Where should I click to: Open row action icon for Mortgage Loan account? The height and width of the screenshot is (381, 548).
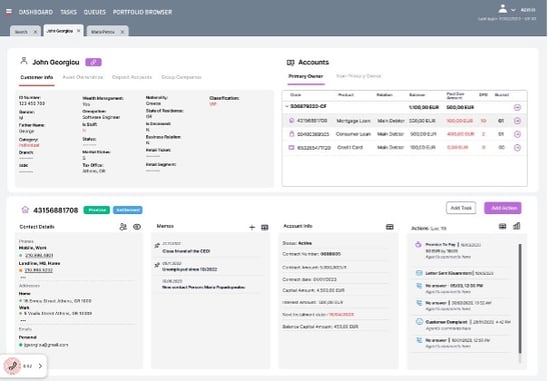click(517, 121)
